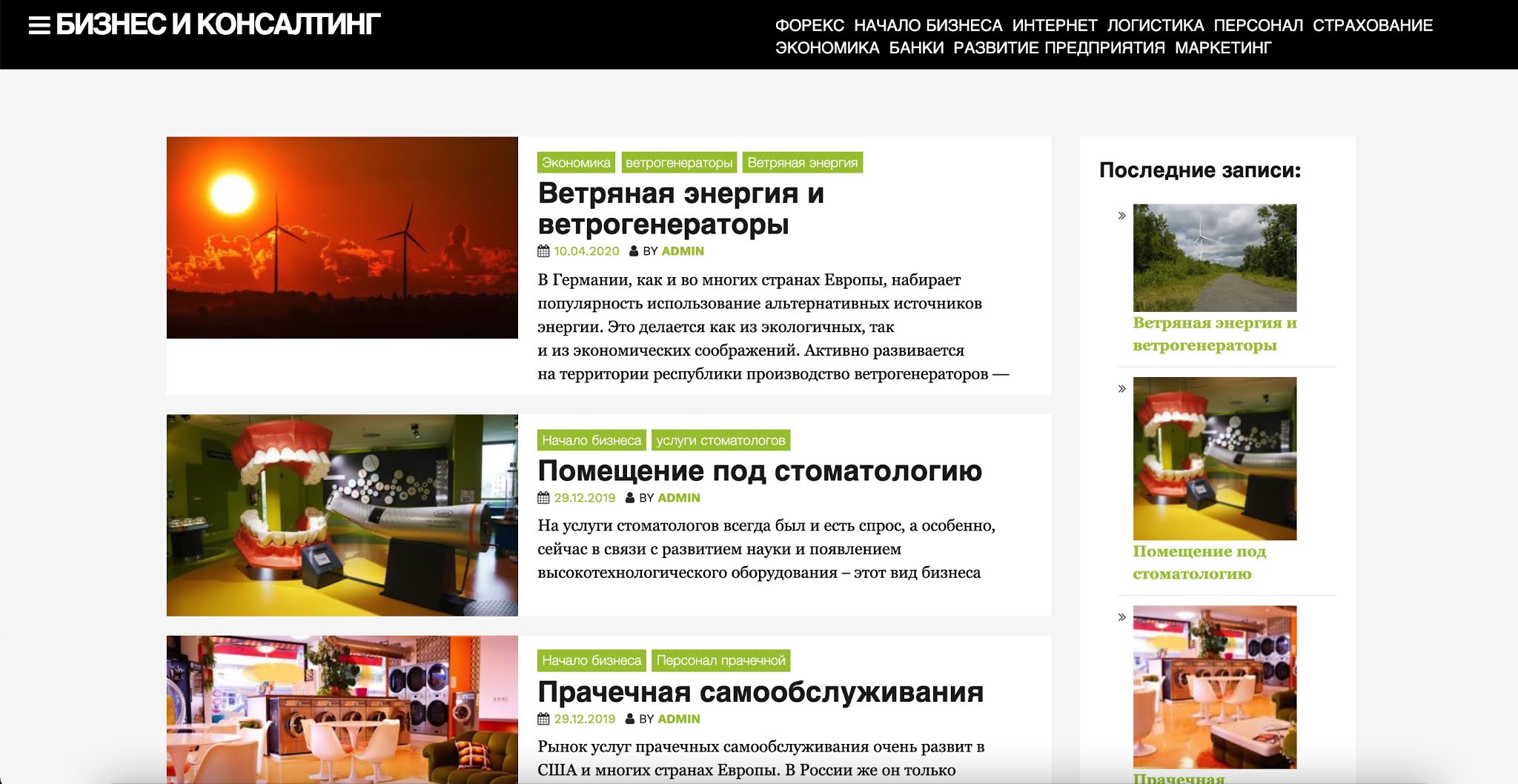The width and height of the screenshot is (1518, 784).
Task: Open the hamburger menu icon
Action: coord(39,26)
